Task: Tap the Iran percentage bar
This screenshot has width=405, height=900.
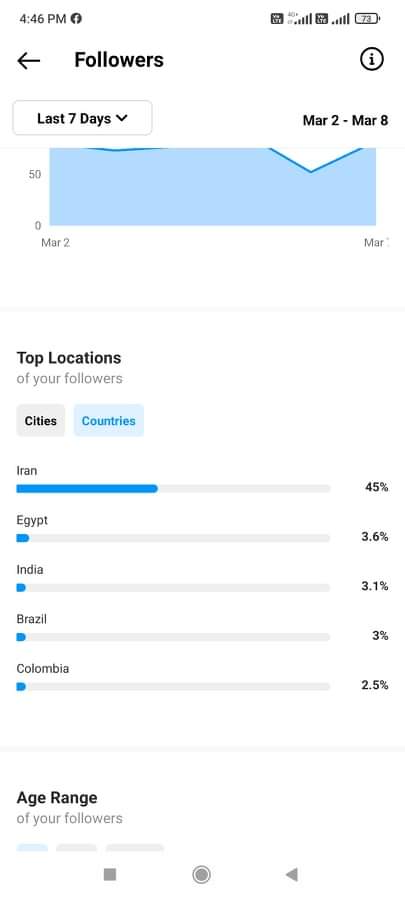Action: pyautogui.click(x=173, y=488)
